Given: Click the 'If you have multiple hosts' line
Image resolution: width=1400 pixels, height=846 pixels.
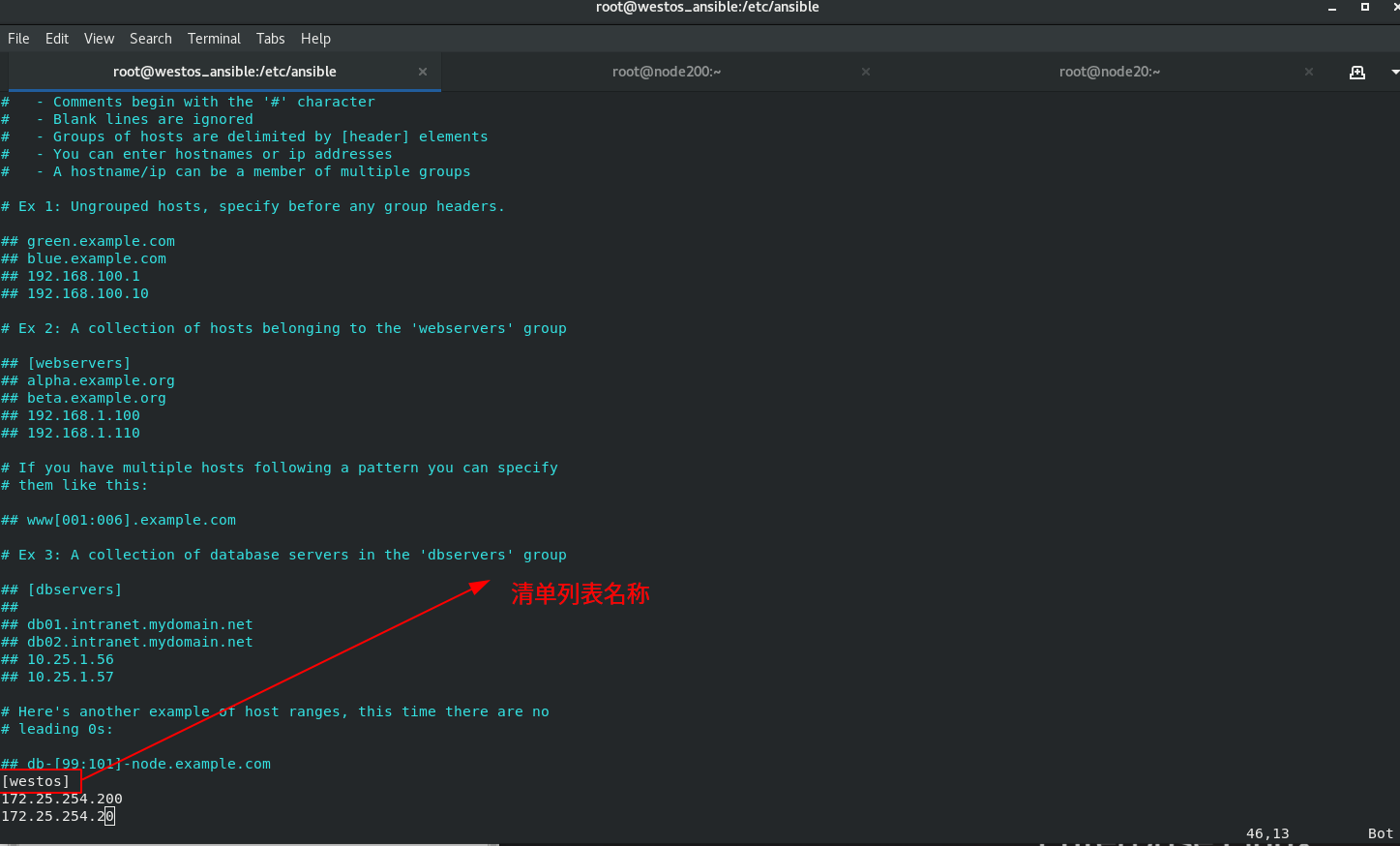Looking at the screenshot, I should click(x=280, y=468).
